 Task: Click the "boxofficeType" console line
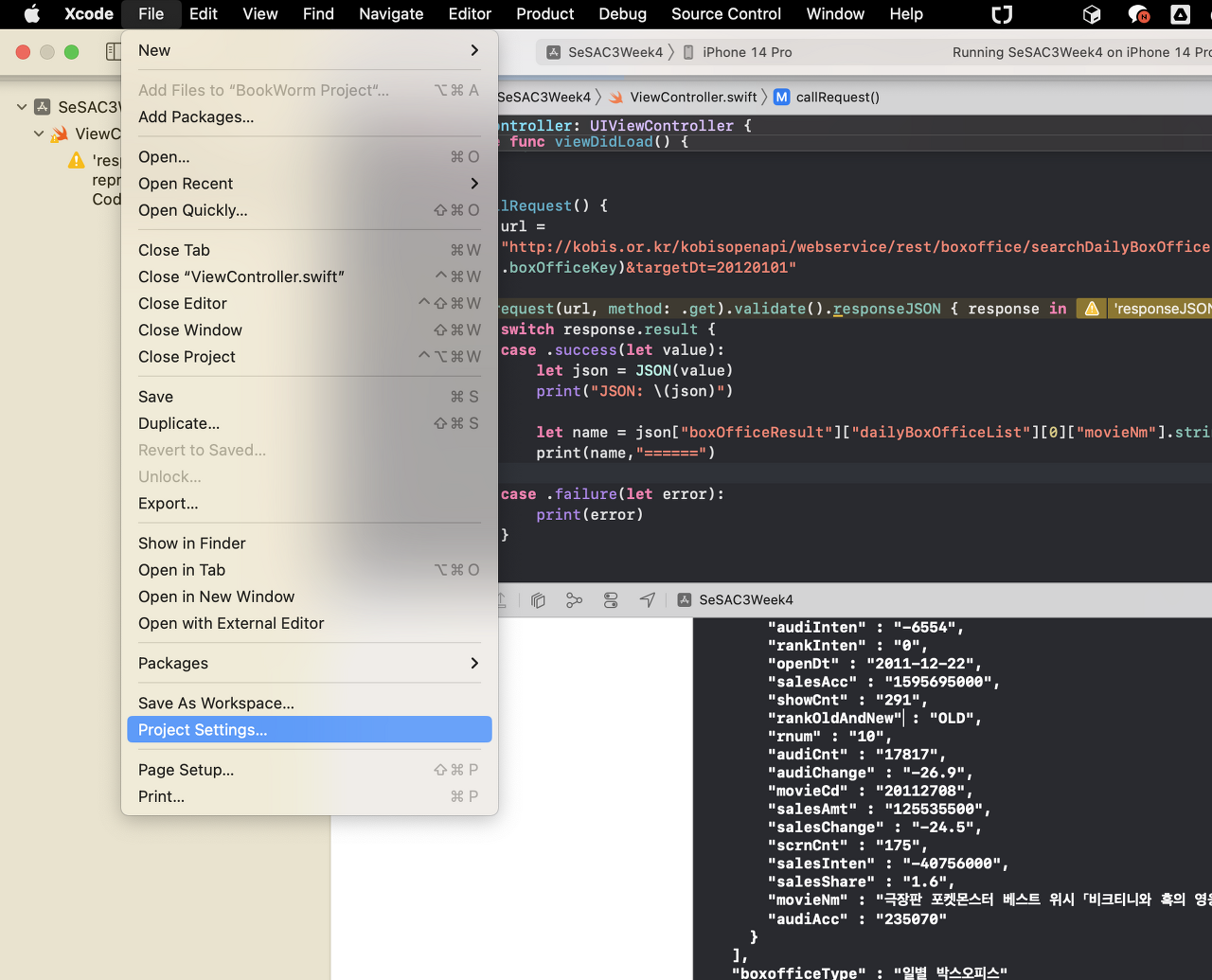[869, 971]
